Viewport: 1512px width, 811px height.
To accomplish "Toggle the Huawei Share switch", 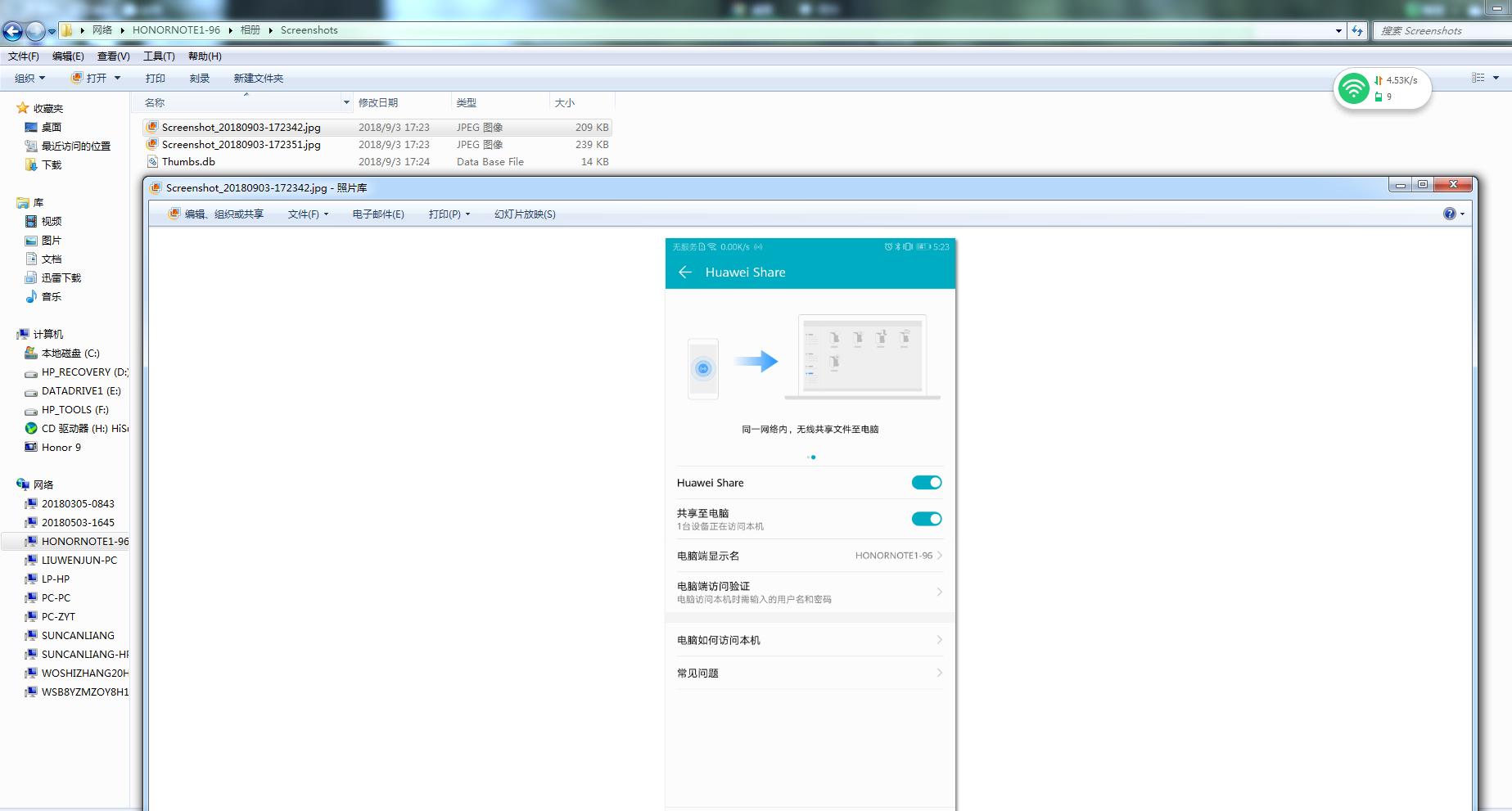I will 927,483.
